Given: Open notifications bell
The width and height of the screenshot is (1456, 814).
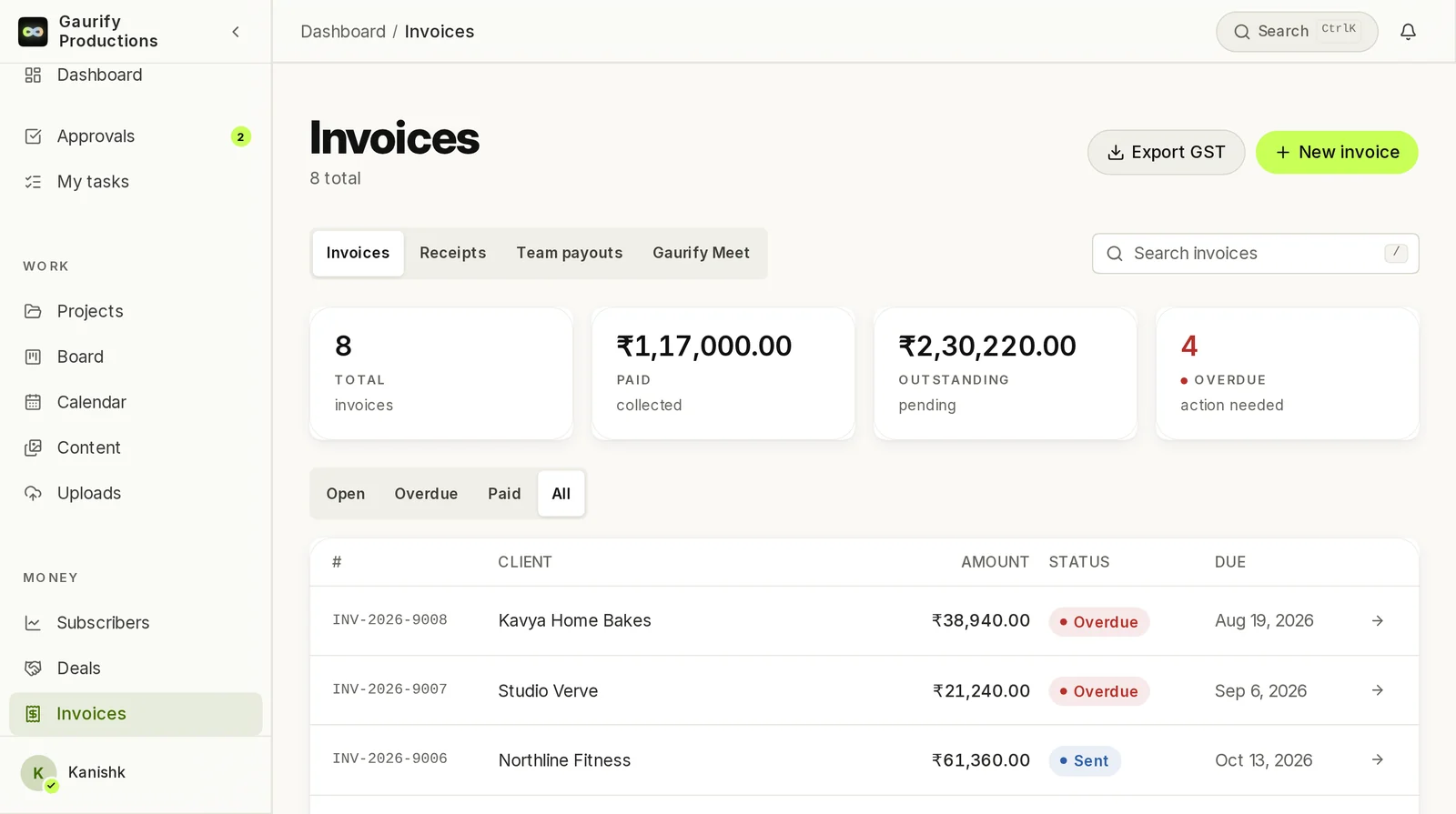Looking at the screenshot, I should (1408, 32).
